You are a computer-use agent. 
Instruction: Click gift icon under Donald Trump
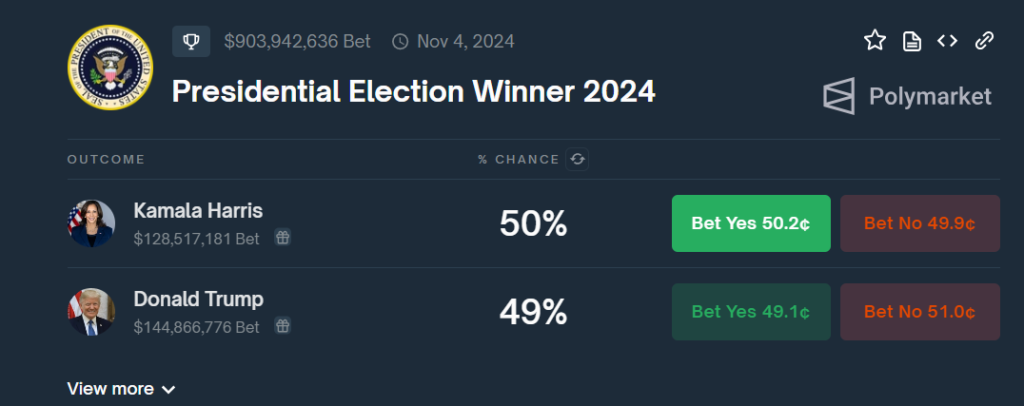pos(283,326)
